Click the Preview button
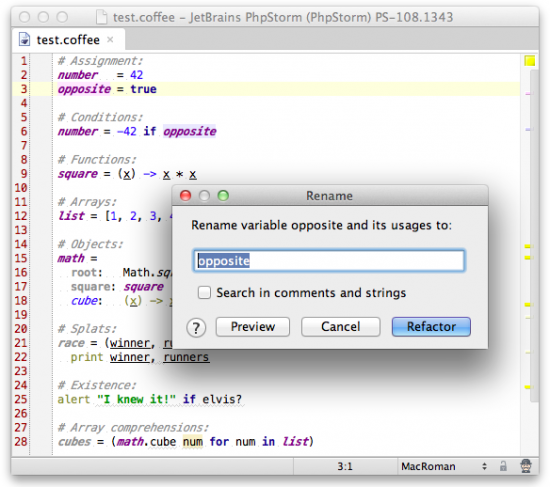Image resolution: width=550 pixels, height=487 pixels. tap(253, 327)
